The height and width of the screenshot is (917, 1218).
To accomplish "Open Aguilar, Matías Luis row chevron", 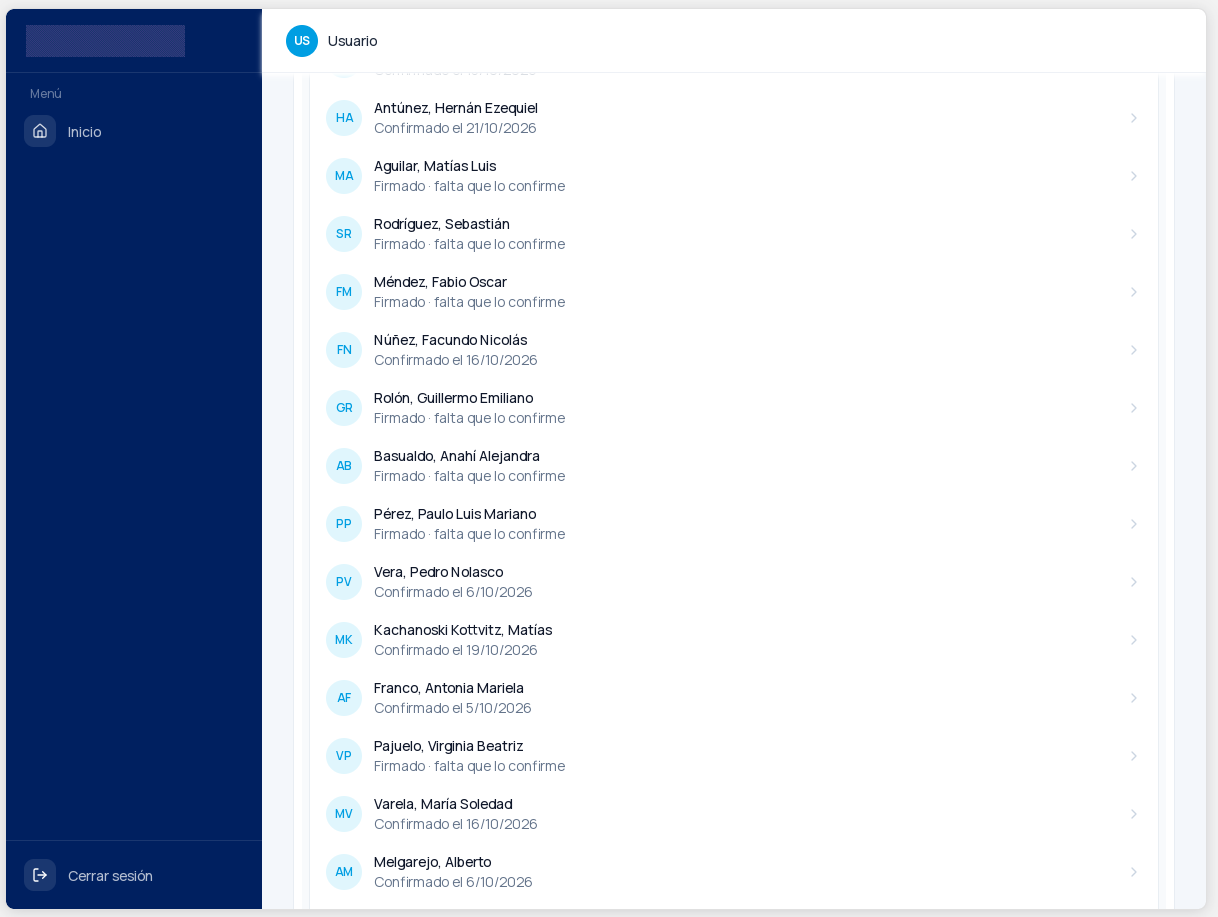I will point(1134,176).
